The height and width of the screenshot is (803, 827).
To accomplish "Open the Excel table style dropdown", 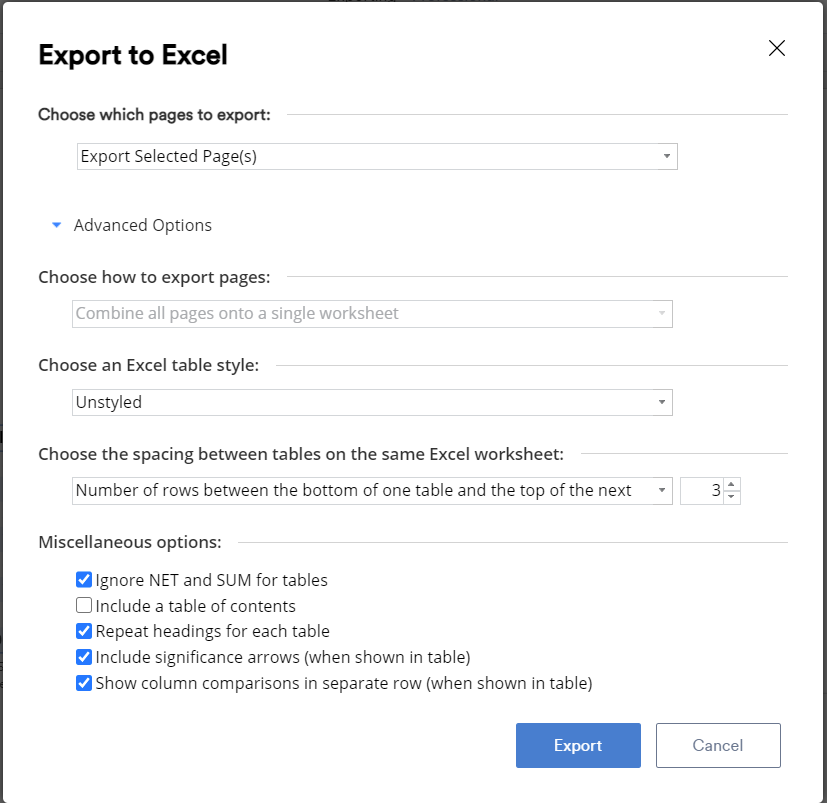I will (x=372, y=402).
